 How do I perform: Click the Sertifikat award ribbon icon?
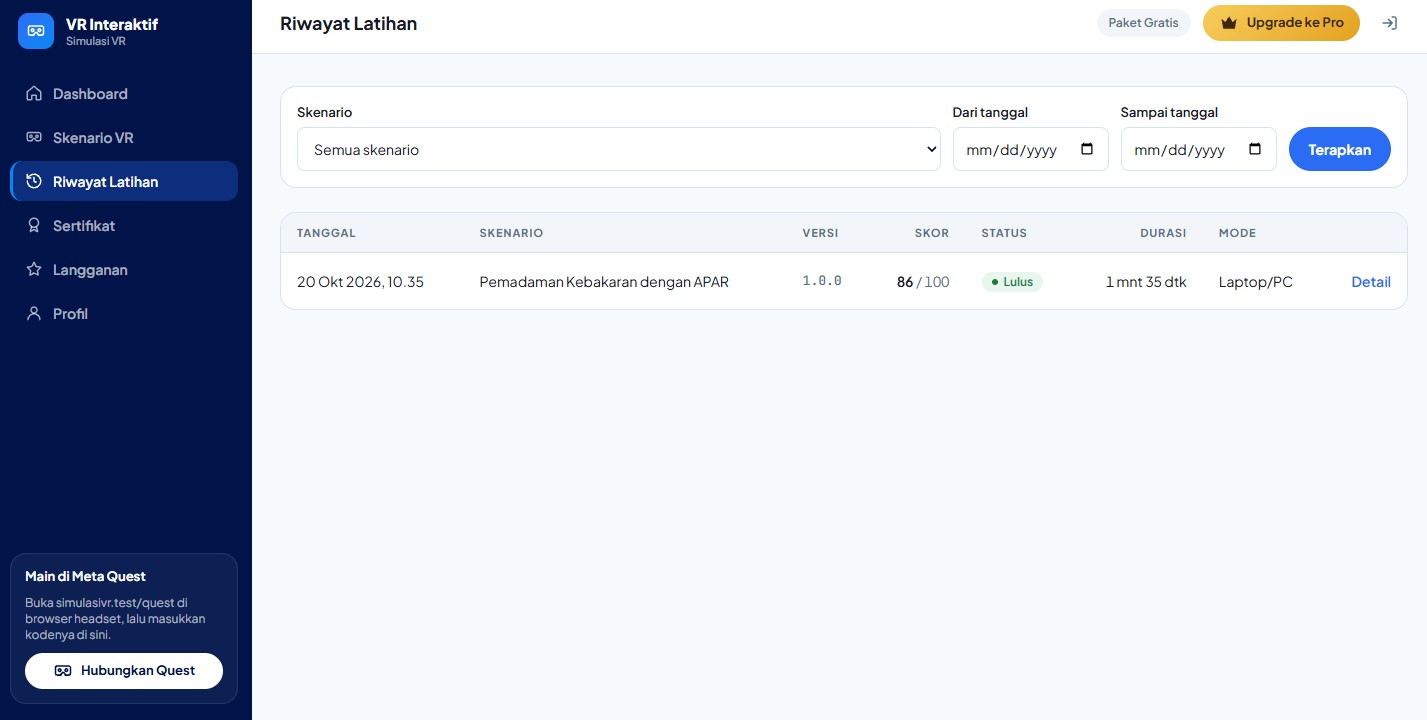[x=34, y=226]
